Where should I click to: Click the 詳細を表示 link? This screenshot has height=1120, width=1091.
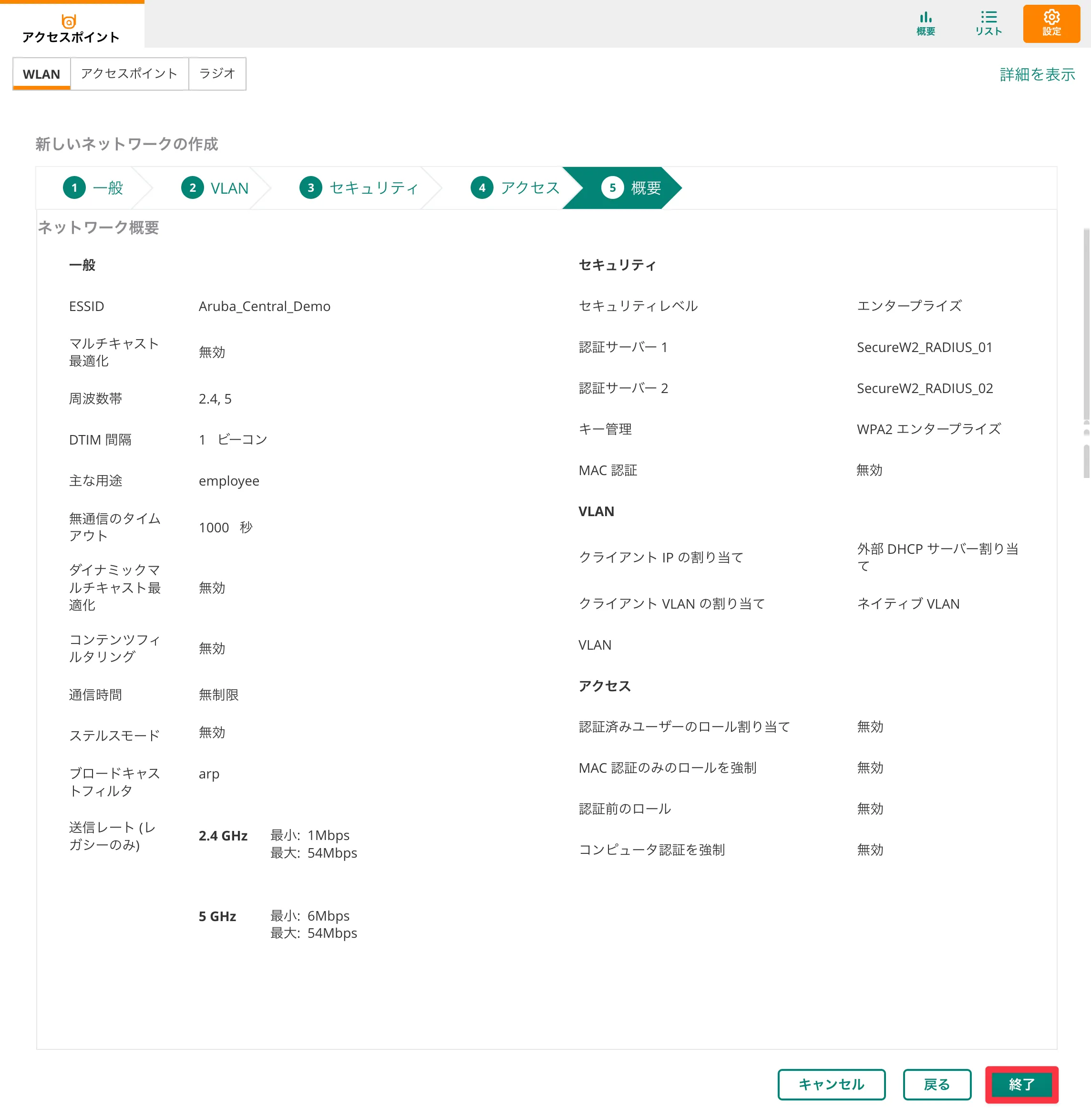[x=1037, y=74]
